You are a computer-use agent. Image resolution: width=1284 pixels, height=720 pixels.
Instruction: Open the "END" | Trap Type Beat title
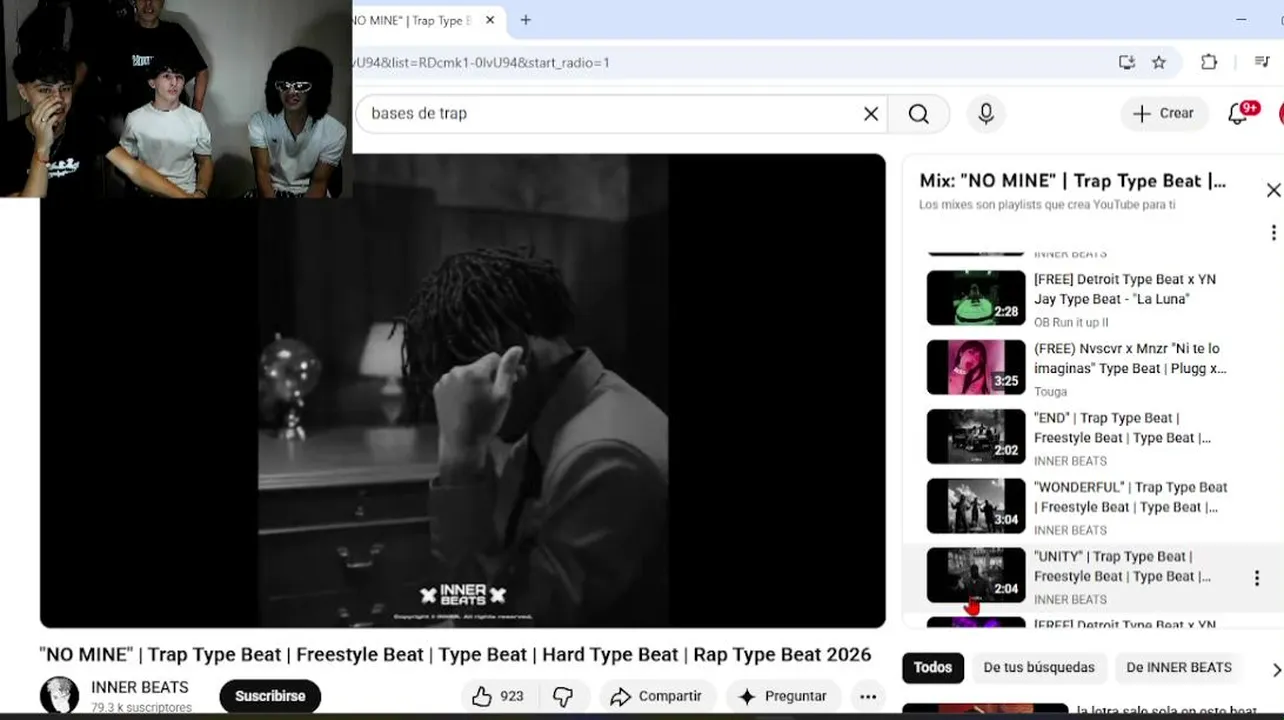pyautogui.click(x=1122, y=428)
